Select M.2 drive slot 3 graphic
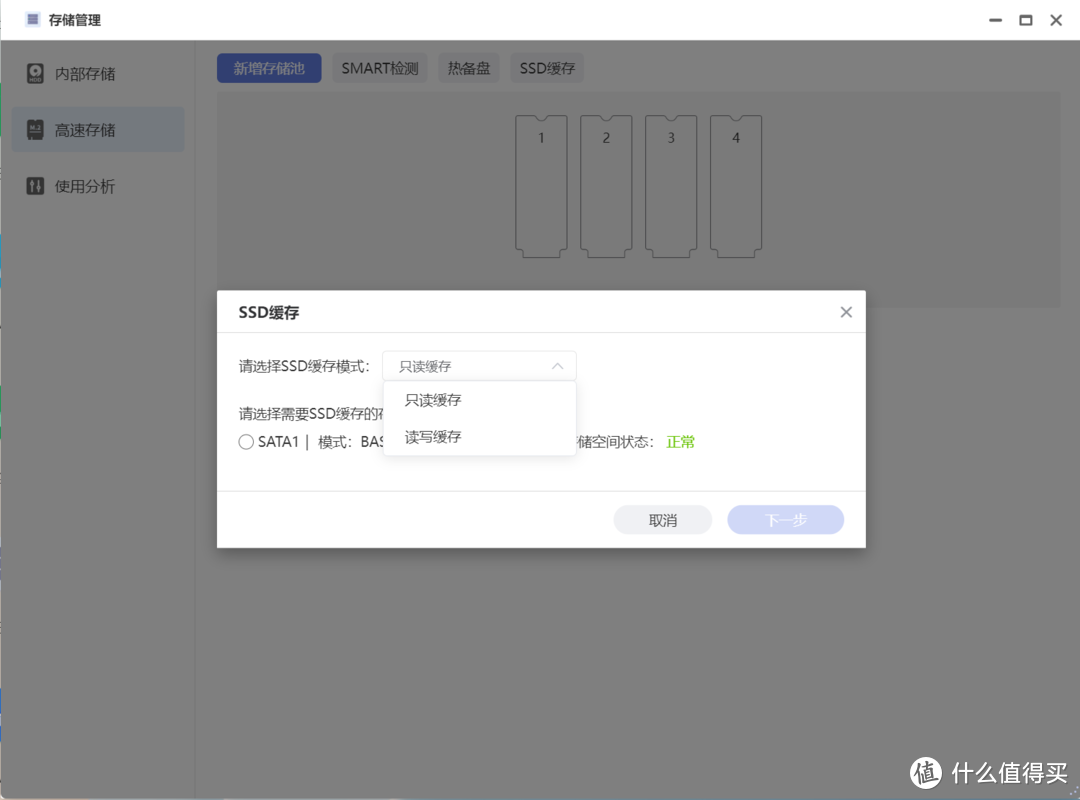Viewport: 1080px width, 800px height. point(670,185)
